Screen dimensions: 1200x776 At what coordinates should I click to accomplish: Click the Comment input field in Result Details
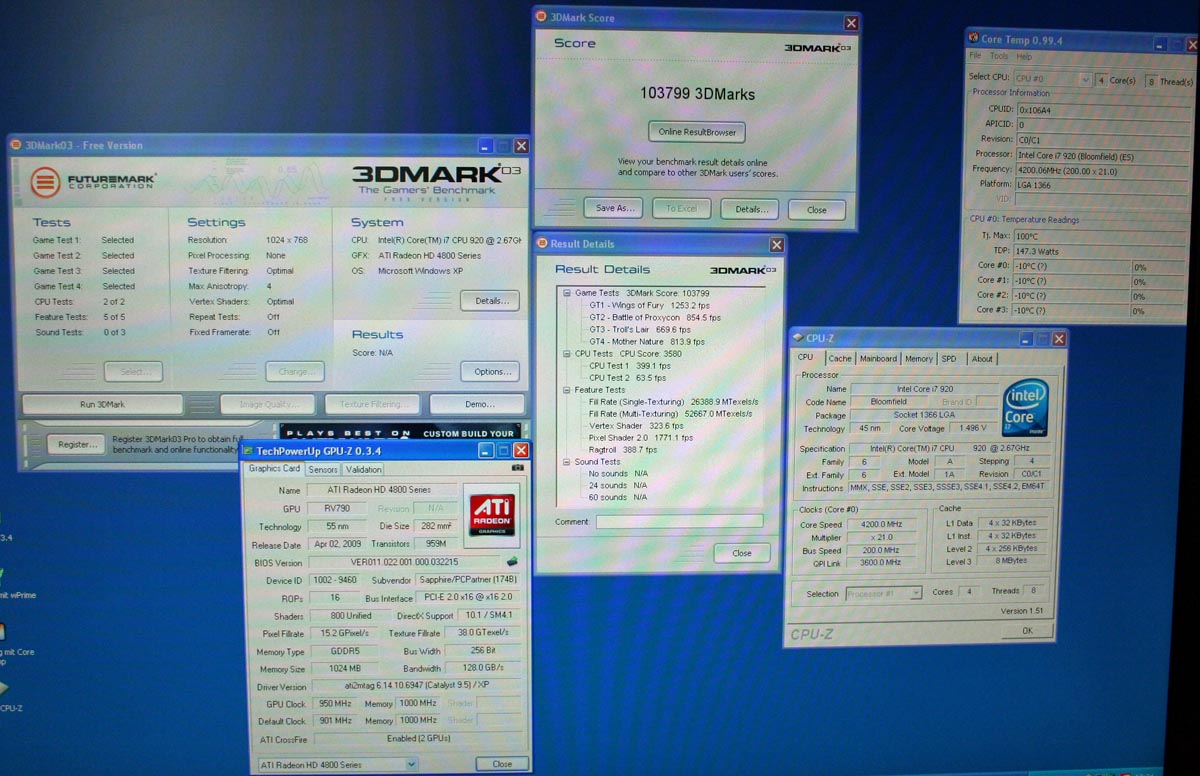click(679, 521)
